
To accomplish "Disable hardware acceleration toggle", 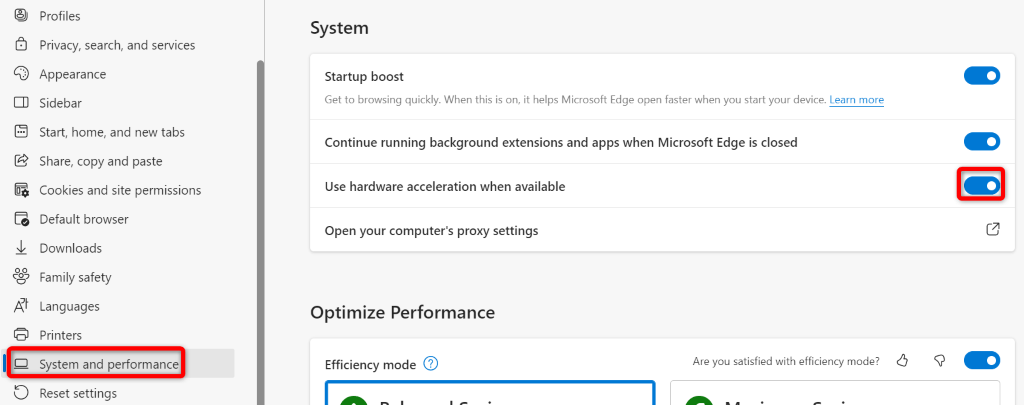I will [x=981, y=186].
